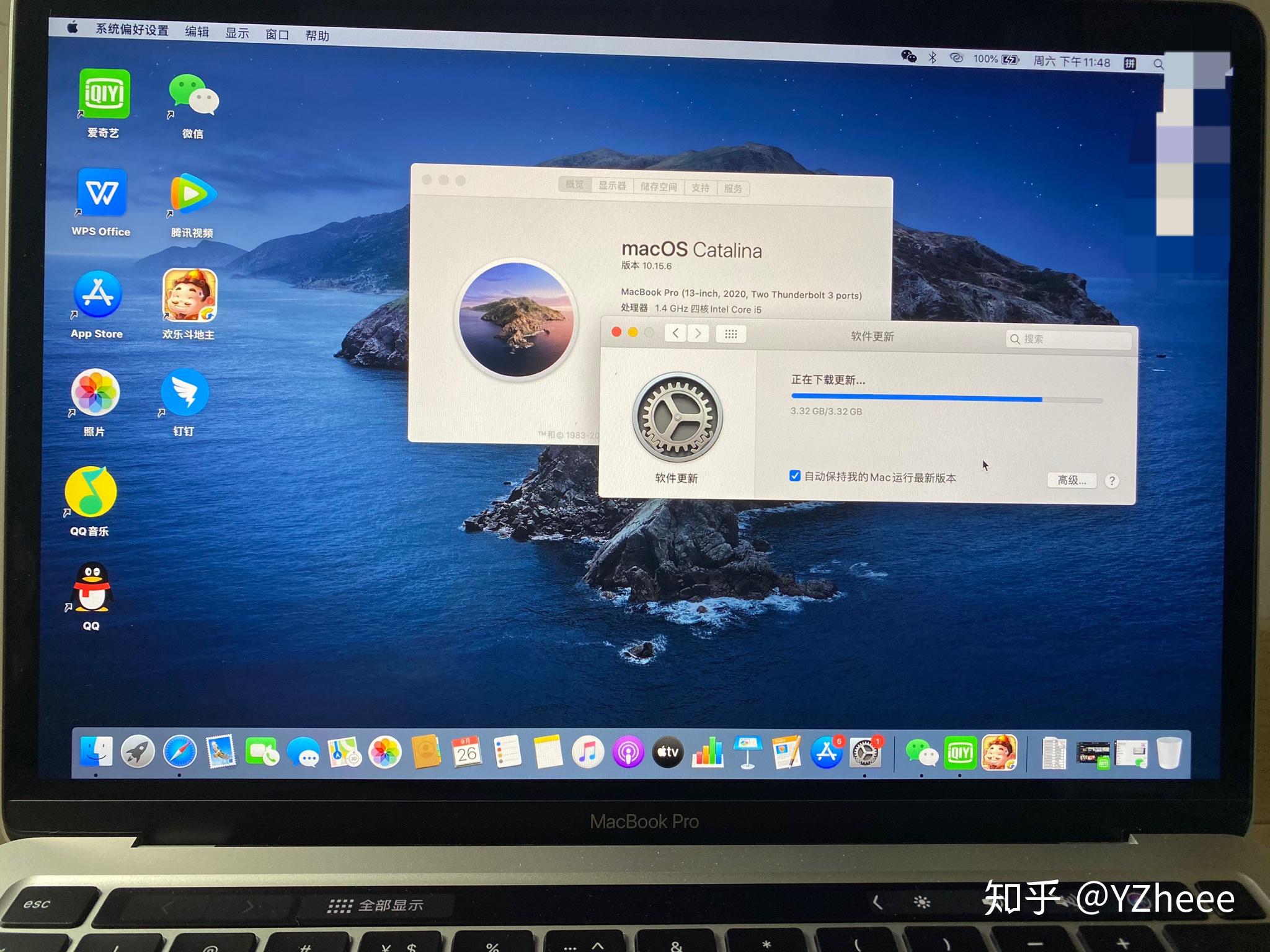Viewport: 1270px width, 952px height.
Task: Launch WPS Office from desktop
Action: click(102, 192)
